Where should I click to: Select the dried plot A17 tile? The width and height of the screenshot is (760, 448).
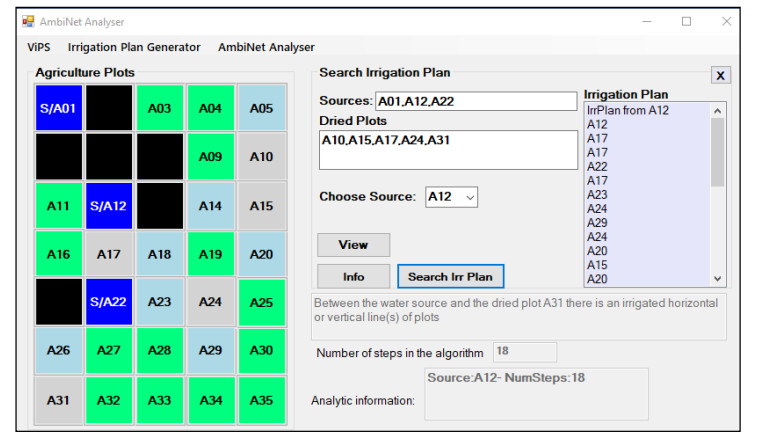(110, 254)
